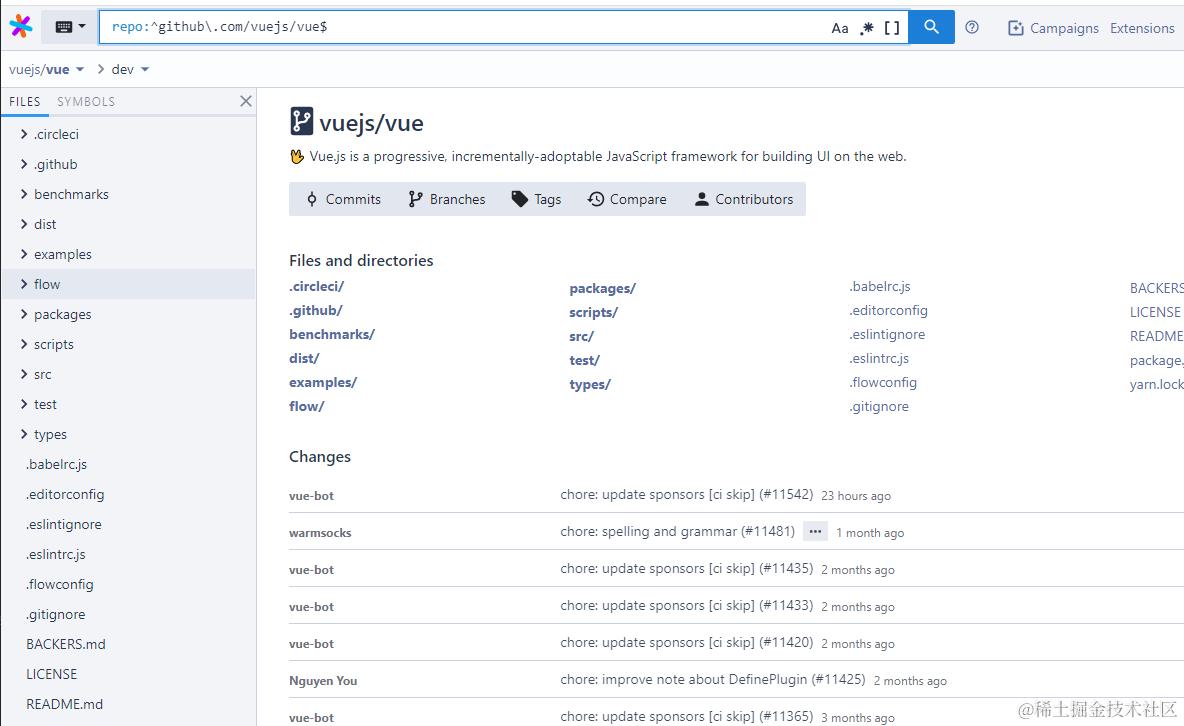Viewport: 1184px width, 726px height.
Task: Open the types/ directory link
Action: click(590, 385)
